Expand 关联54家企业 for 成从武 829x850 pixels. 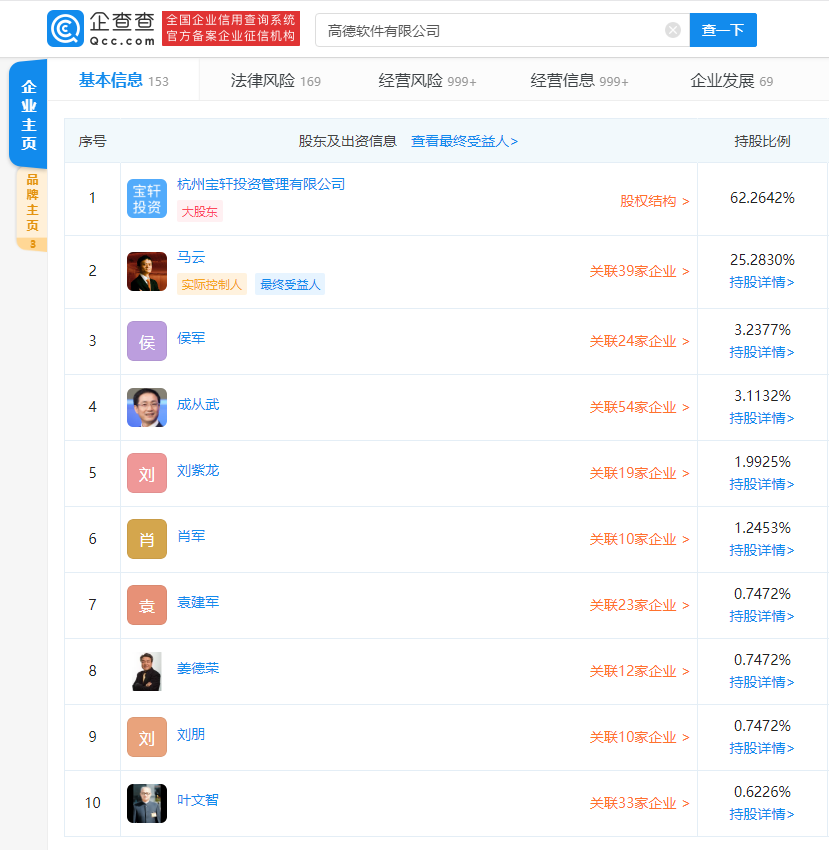639,407
